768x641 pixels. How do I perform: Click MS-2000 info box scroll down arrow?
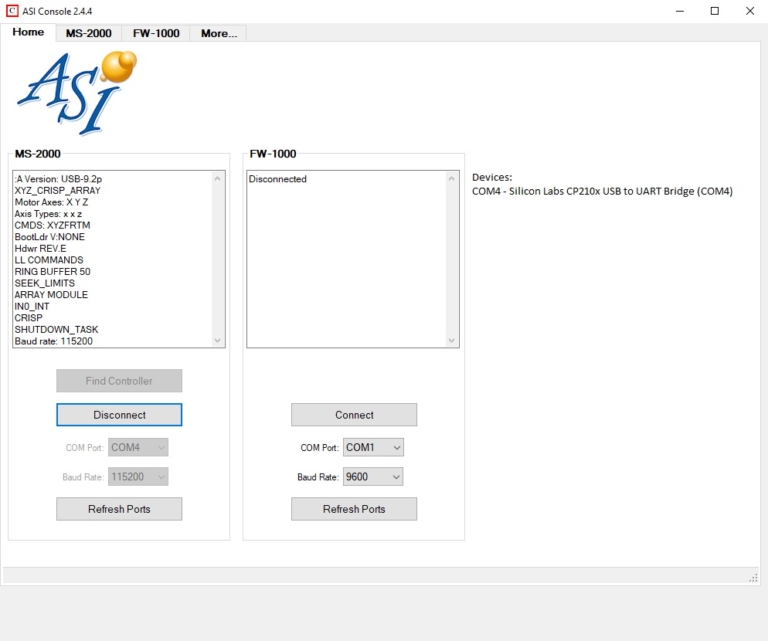click(x=217, y=340)
